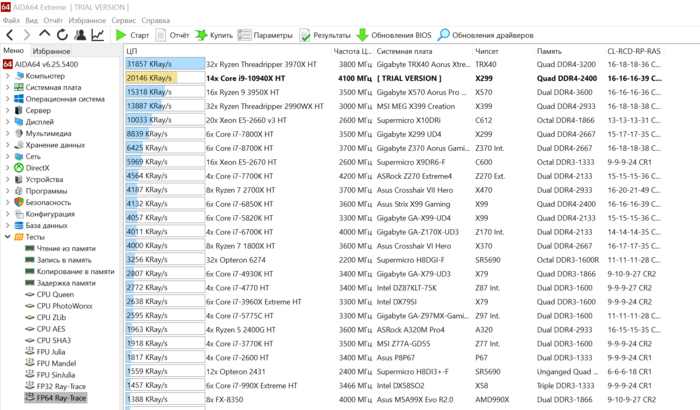
Task: Expand the Компьютер tree node
Action: pos(7,76)
